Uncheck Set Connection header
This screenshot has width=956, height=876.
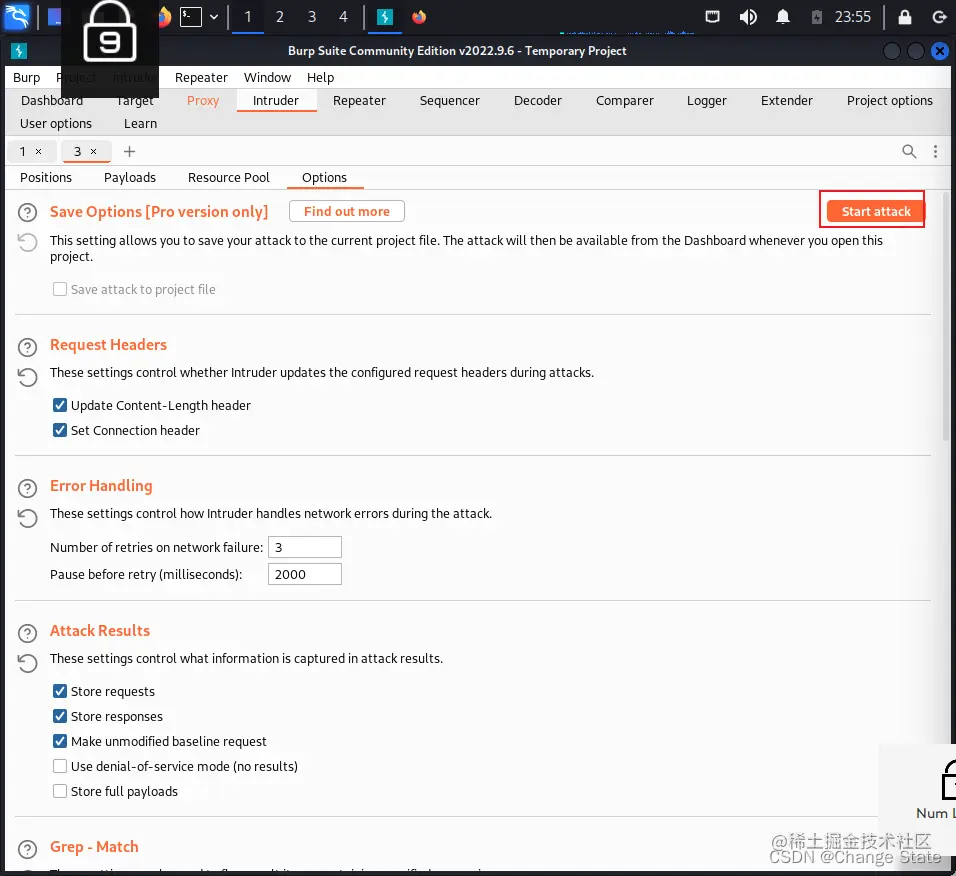60,430
